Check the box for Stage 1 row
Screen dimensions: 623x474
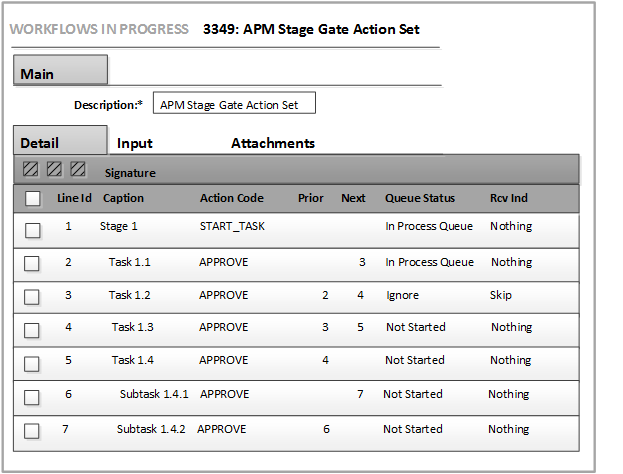(x=32, y=230)
